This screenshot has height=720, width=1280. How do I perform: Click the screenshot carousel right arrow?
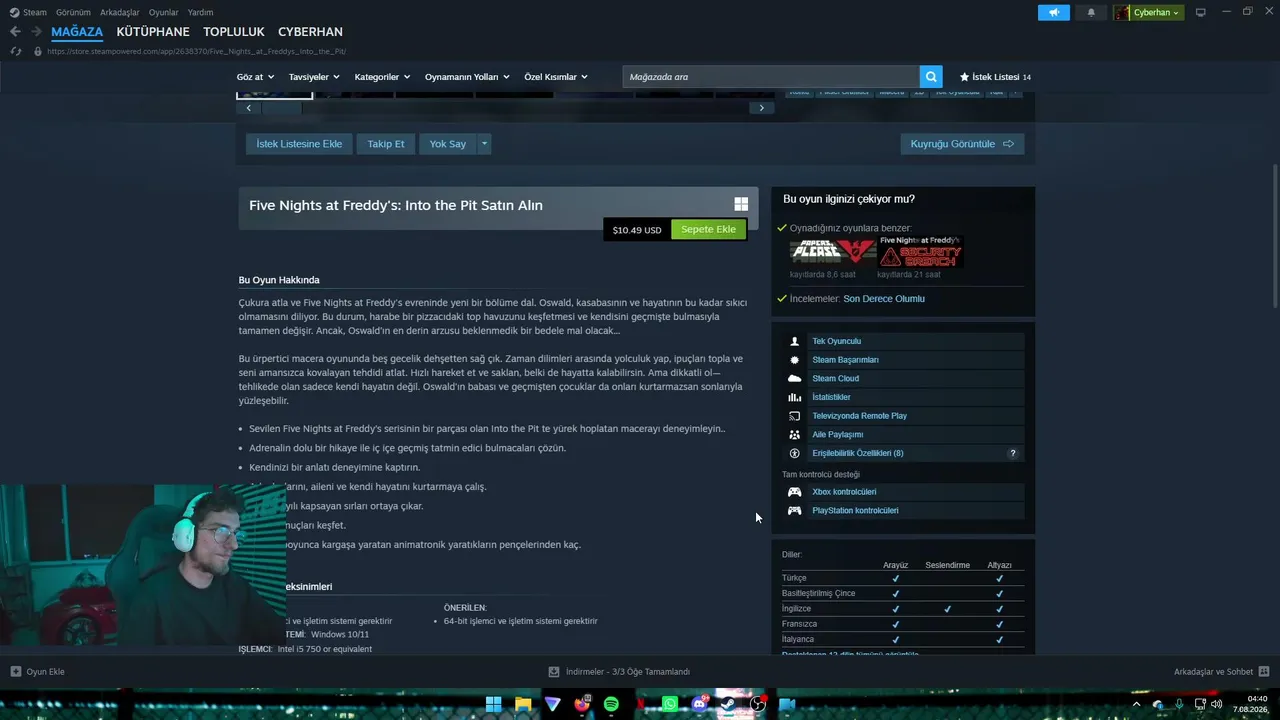(761, 108)
